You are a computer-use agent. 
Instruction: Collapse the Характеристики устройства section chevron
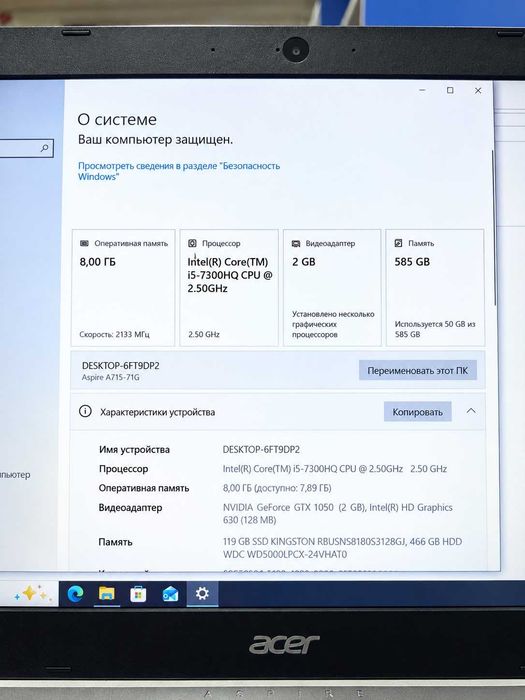[471, 411]
